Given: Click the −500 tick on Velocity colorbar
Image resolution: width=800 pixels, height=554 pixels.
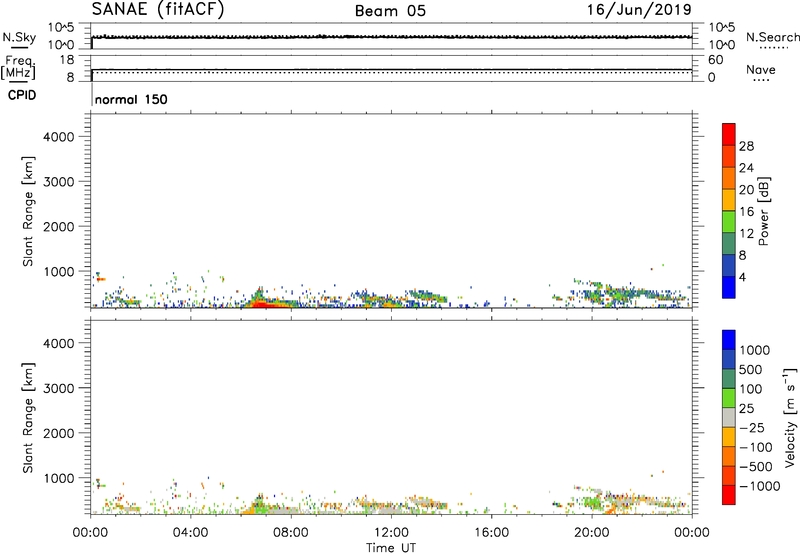Looking at the screenshot, I should click(x=756, y=467).
